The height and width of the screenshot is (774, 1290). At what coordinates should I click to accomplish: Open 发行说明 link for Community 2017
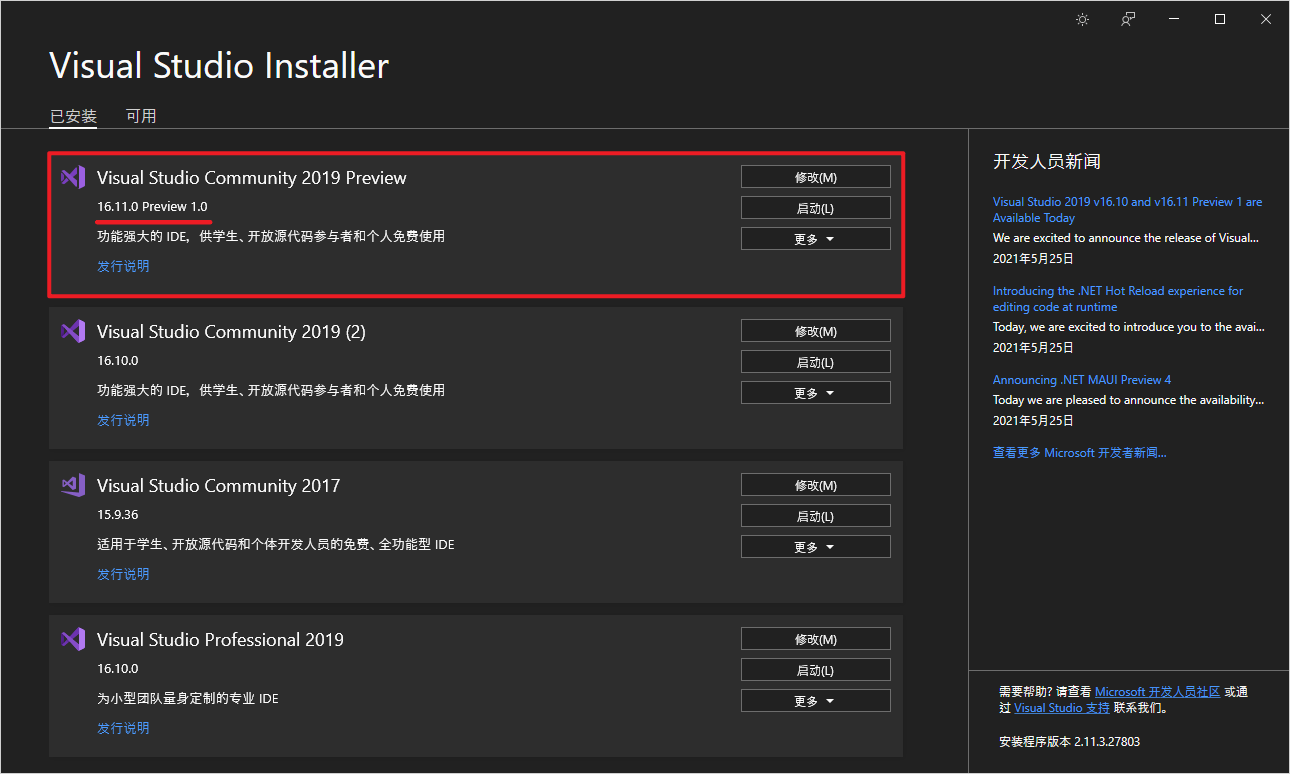[123, 574]
